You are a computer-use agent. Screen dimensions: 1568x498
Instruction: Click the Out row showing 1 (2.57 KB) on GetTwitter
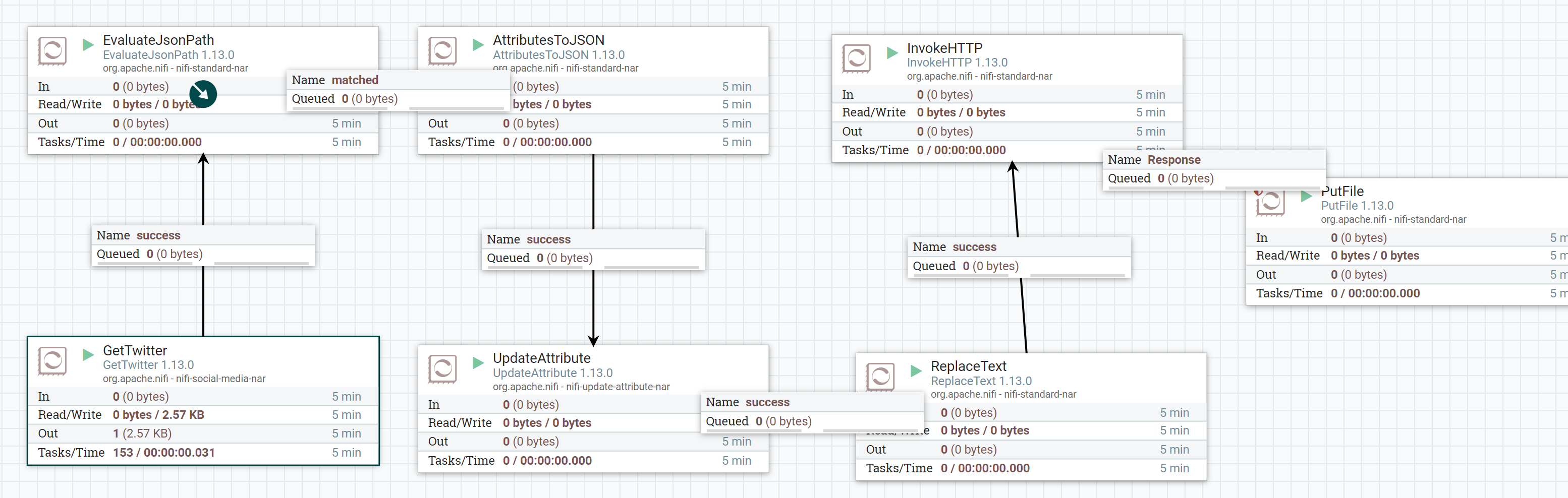tap(142, 433)
